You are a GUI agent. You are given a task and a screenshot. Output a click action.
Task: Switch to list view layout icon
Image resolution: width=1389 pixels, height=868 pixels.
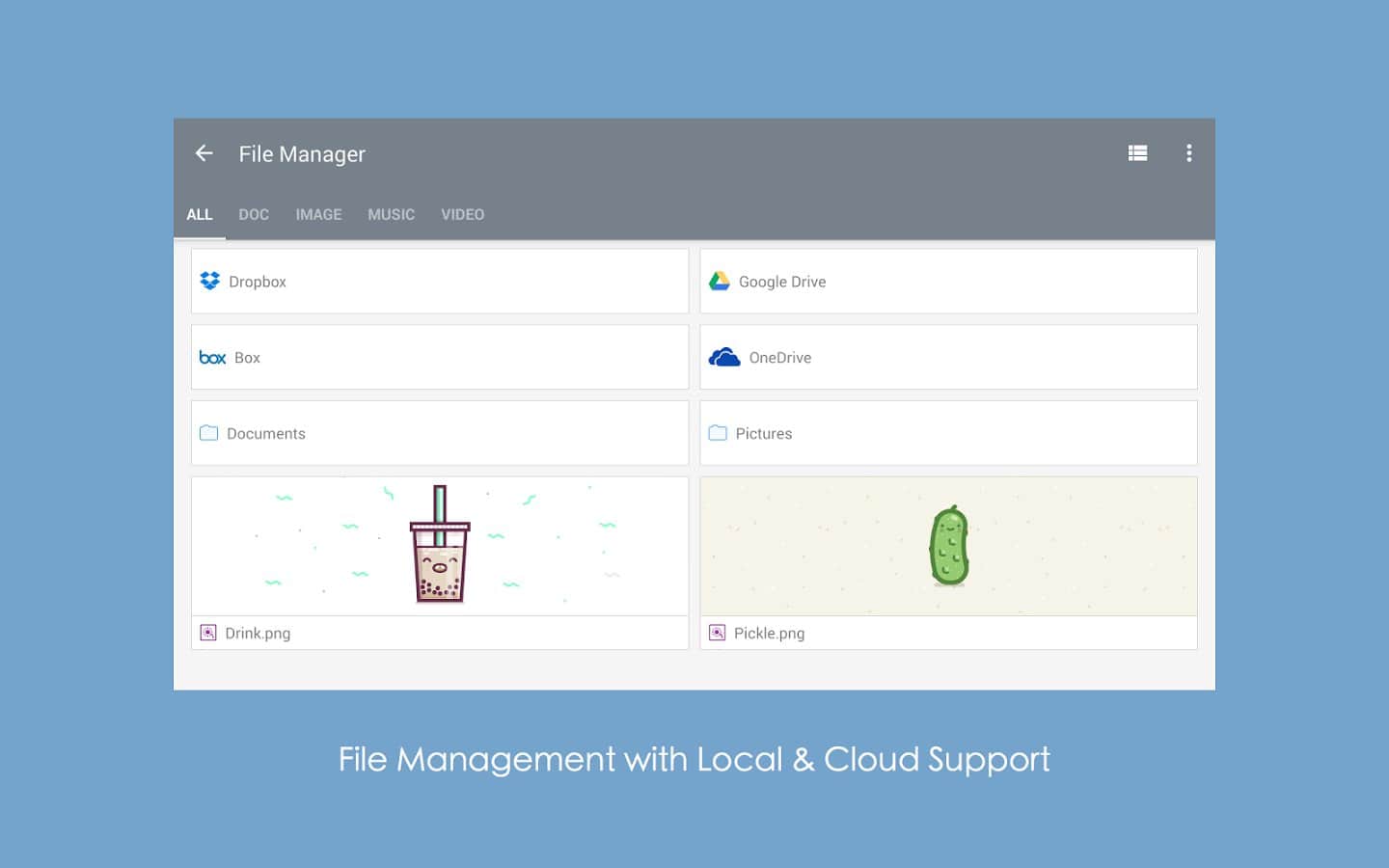coord(1137,153)
